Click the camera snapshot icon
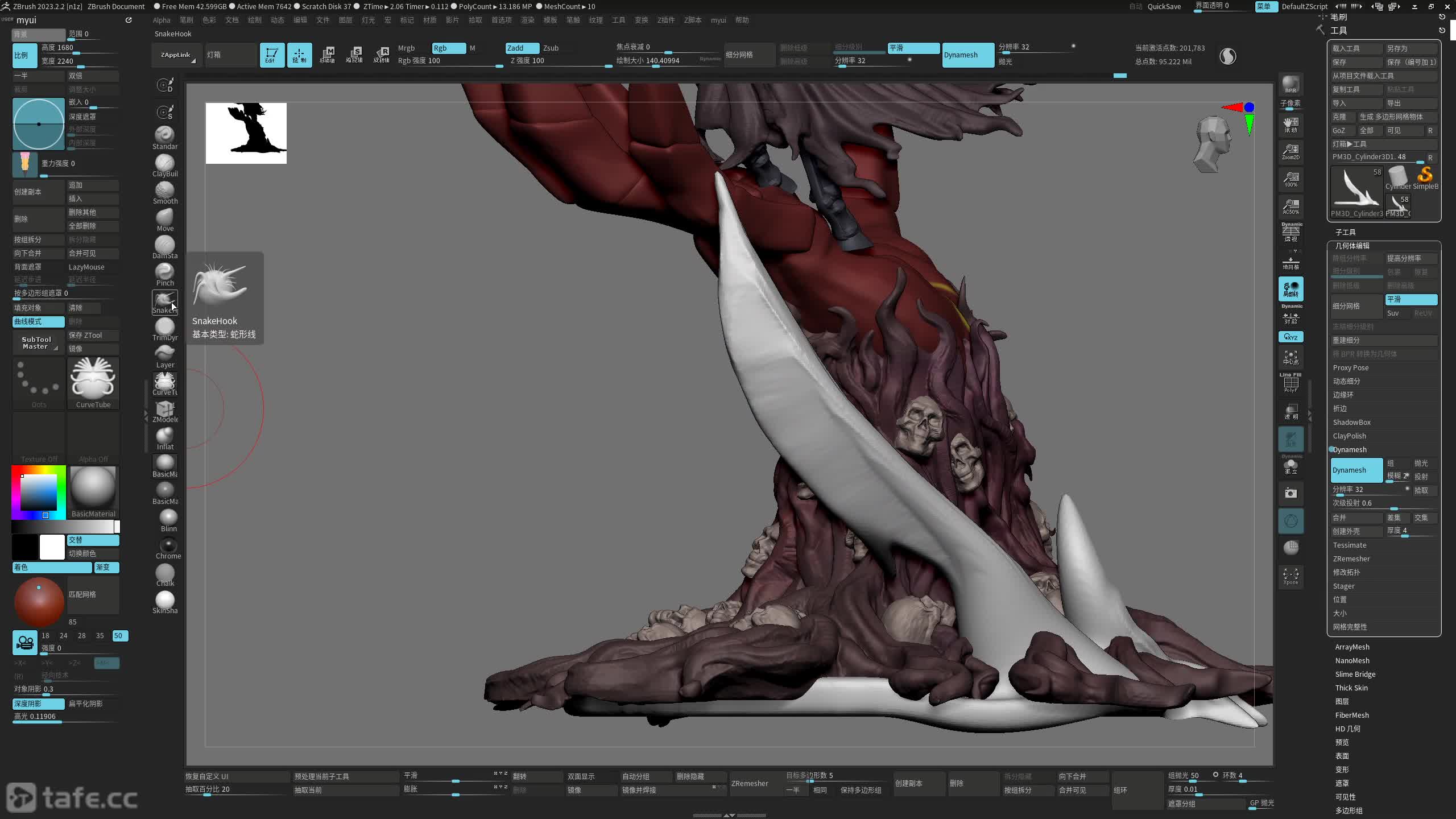Viewport: 1456px width, 819px height. pos(1290,493)
